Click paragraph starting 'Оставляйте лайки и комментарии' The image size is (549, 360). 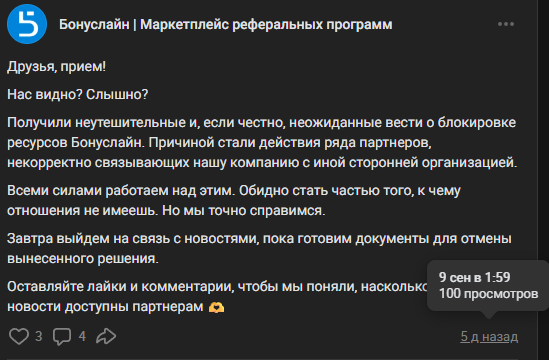tap(217, 297)
